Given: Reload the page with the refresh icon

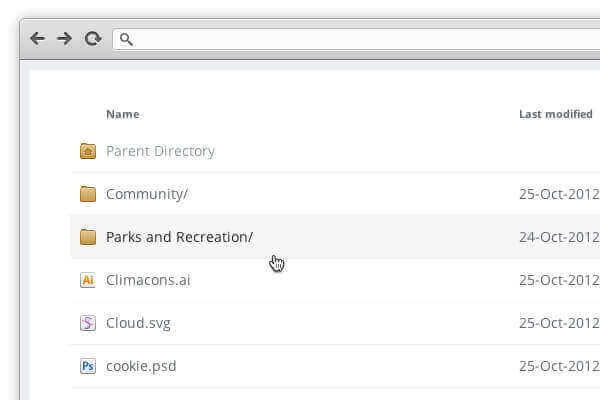Looking at the screenshot, I should [x=92, y=39].
